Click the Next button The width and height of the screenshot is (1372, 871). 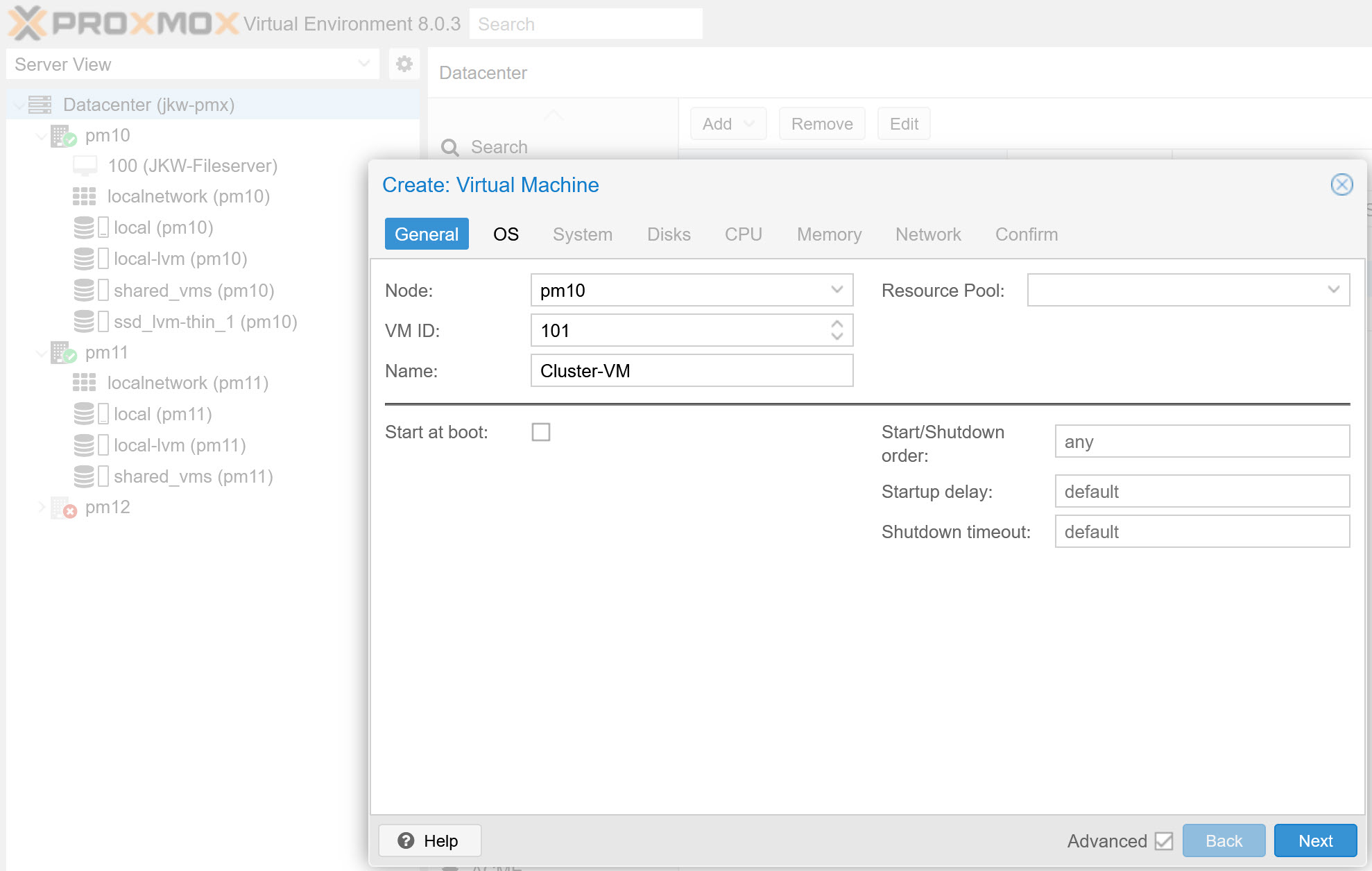point(1314,840)
